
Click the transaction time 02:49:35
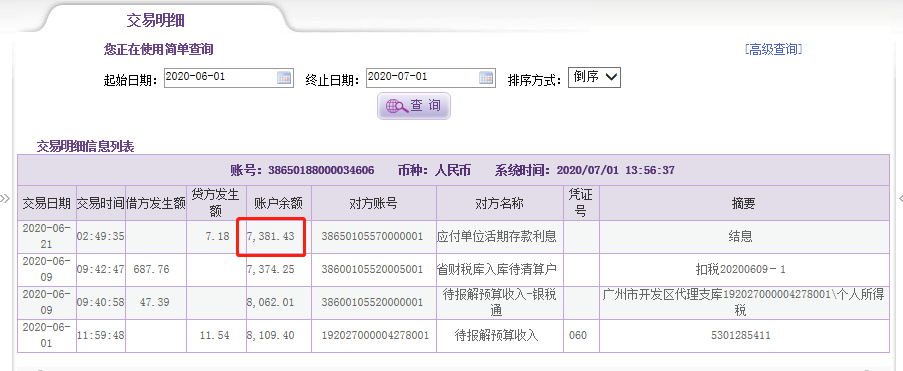pyautogui.click(x=101, y=237)
